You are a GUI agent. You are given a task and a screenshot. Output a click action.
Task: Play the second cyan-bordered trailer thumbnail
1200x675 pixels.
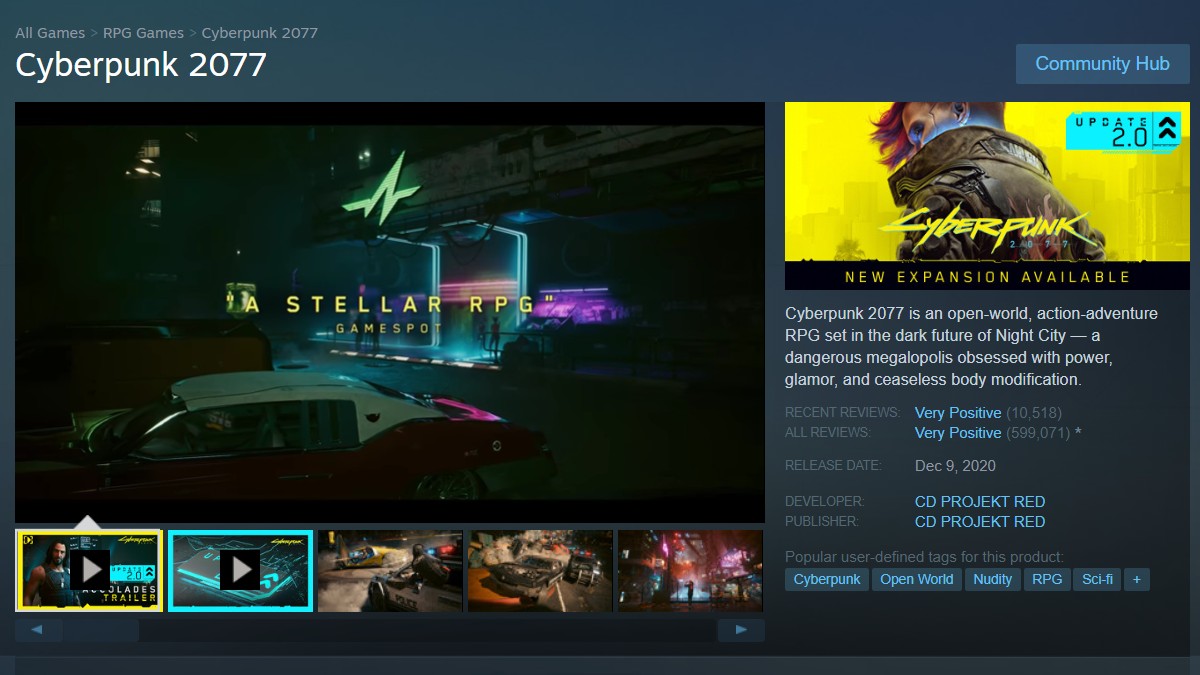[240, 570]
